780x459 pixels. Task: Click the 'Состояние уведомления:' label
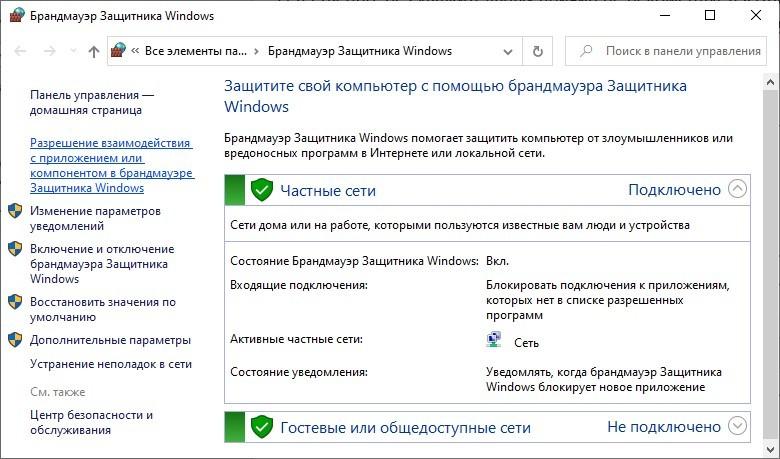pyautogui.click(x=298, y=372)
